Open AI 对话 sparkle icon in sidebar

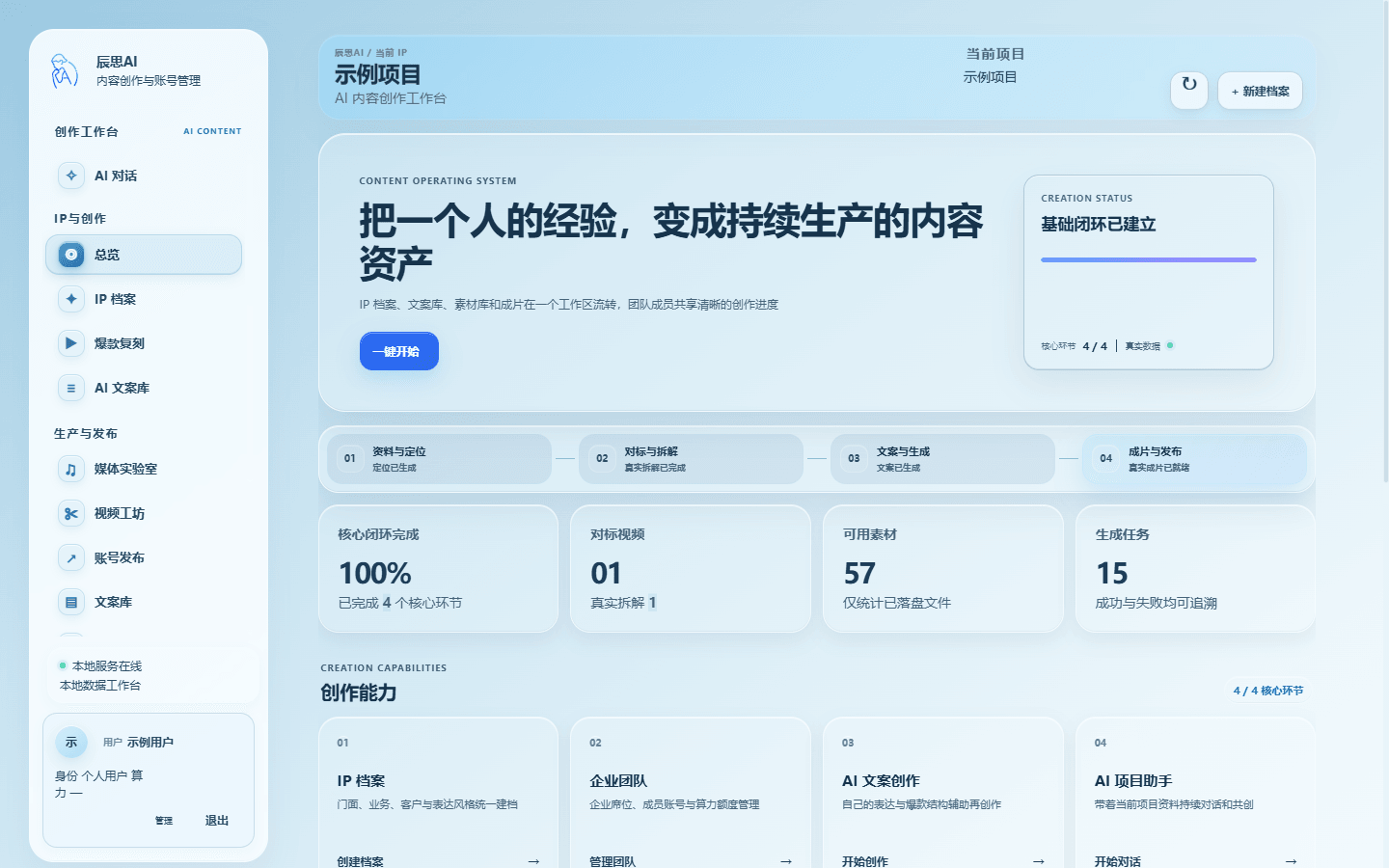tap(71, 176)
